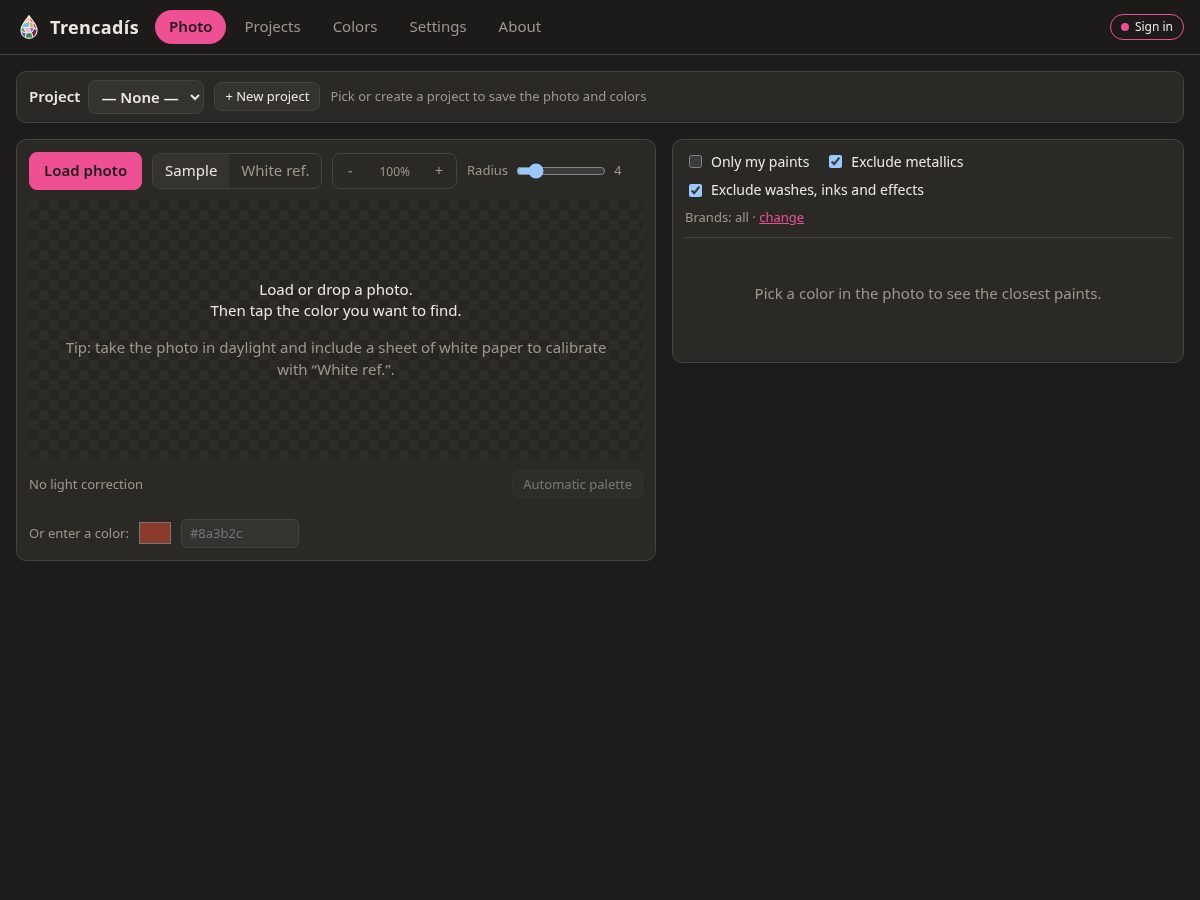Screen dimensions: 1200x900
Task: Click the Pick or create a project hint
Action: pos(488,97)
